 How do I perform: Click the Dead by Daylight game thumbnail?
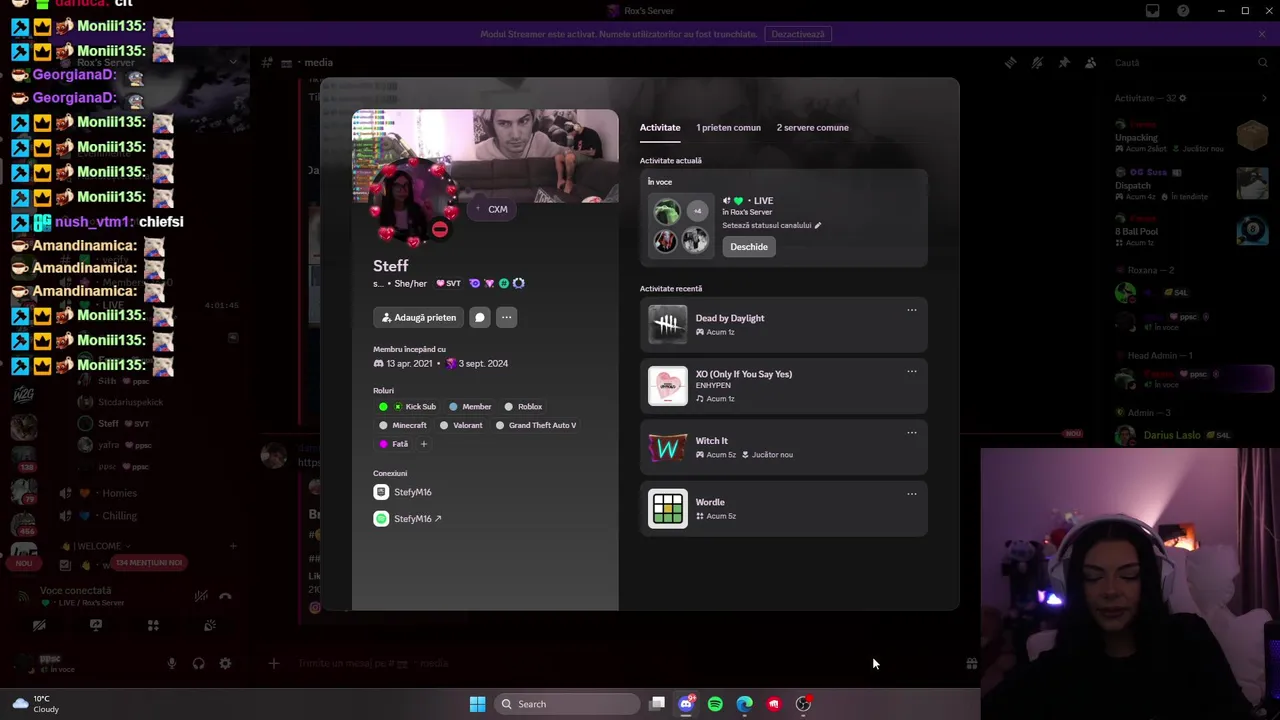668,325
